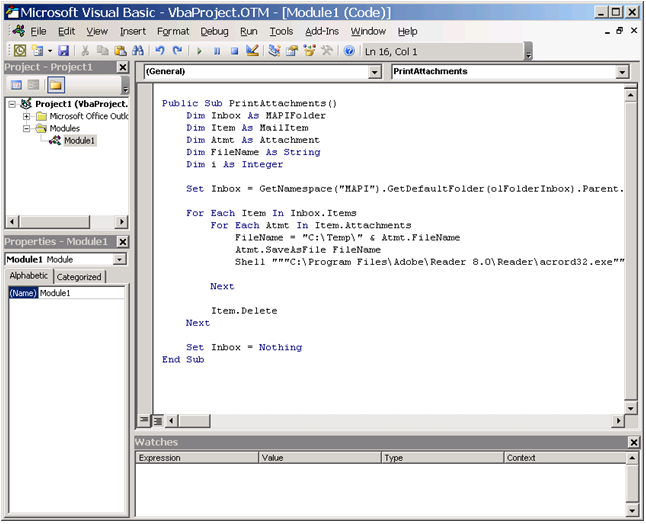This screenshot has height=524, width=646.
Task: Click the toolbar options chevron after Ln 16
Action: pyautogui.click(x=529, y=51)
